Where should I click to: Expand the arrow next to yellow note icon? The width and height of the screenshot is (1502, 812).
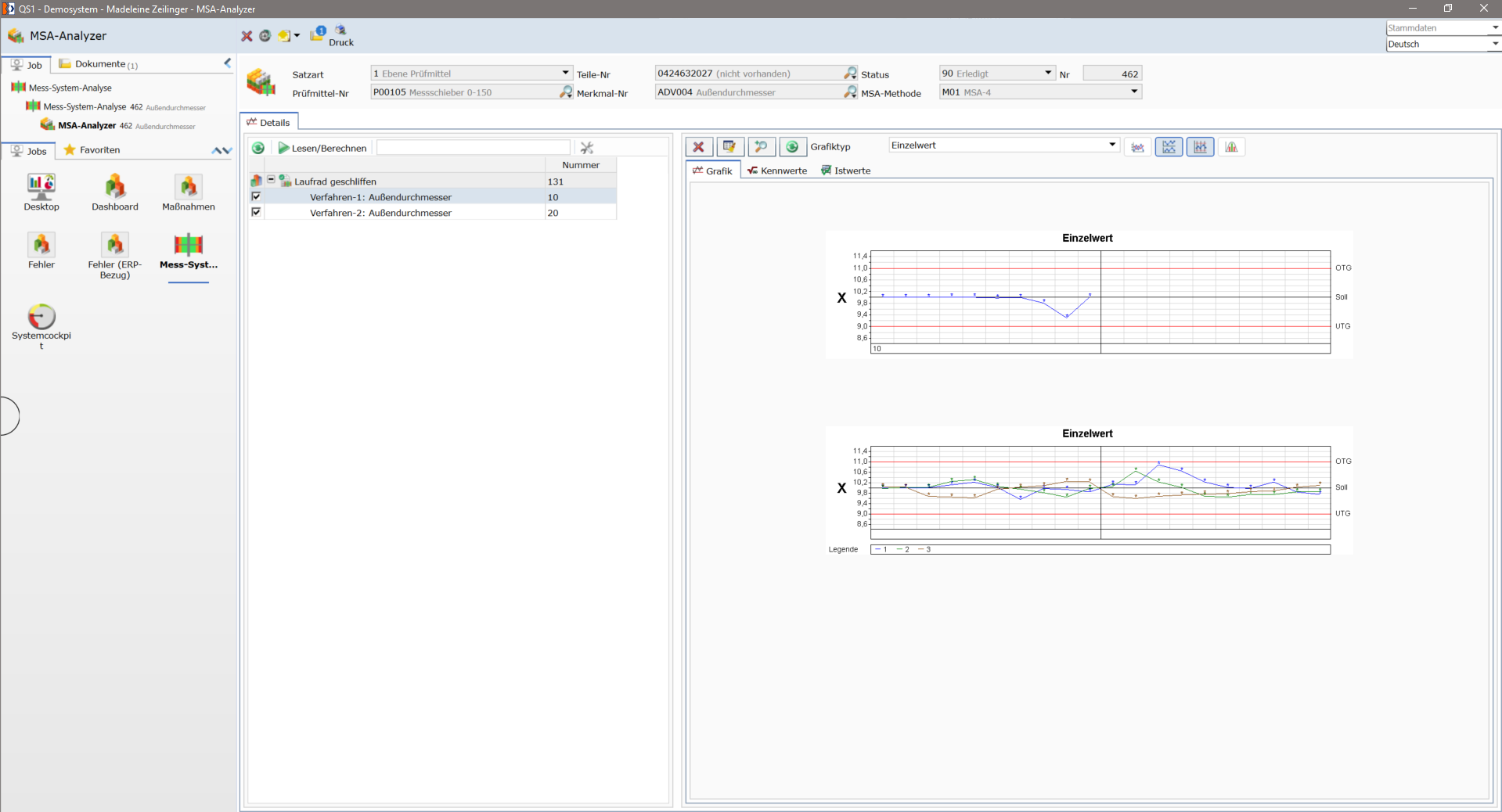tap(297, 36)
